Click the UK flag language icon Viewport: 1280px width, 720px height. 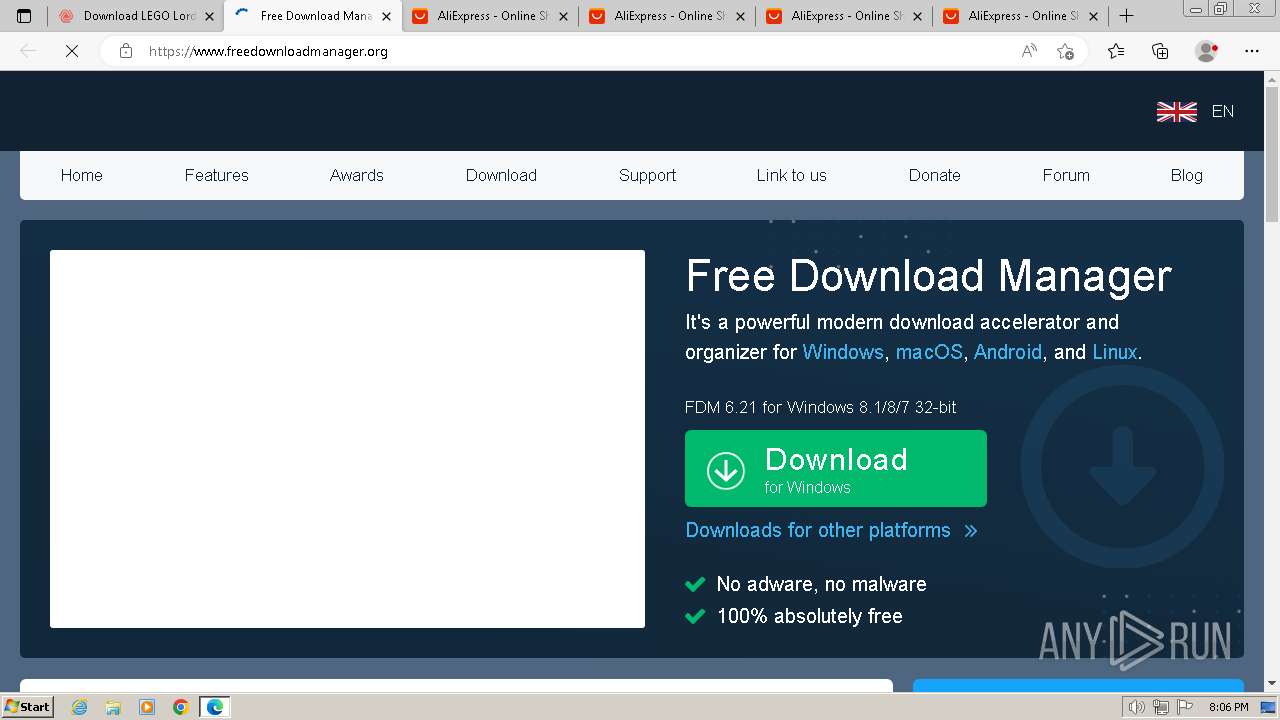click(1177, 112)
